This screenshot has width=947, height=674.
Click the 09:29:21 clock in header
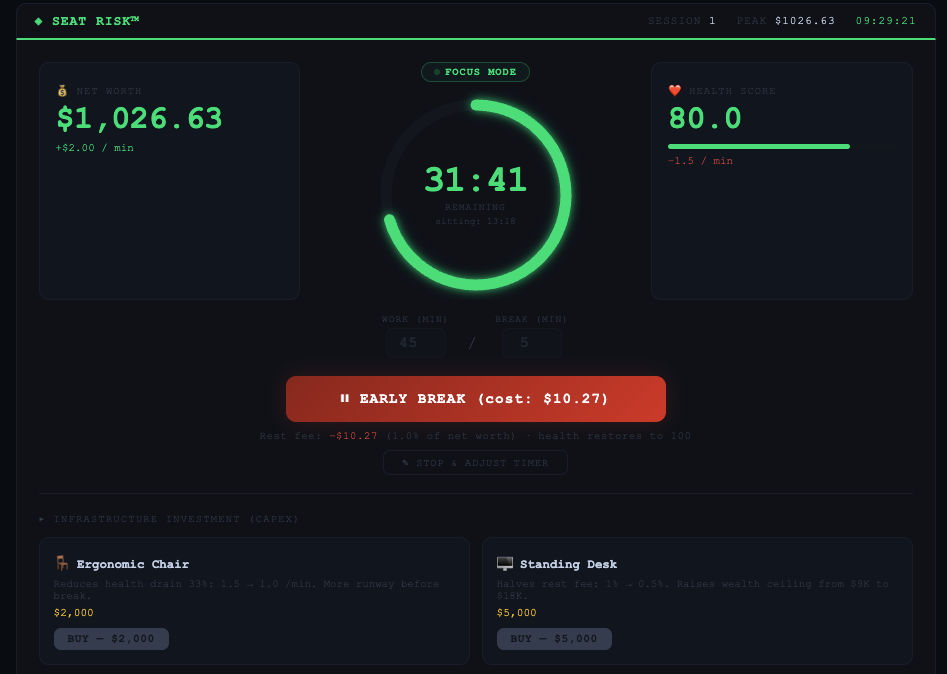pos(886,21)
